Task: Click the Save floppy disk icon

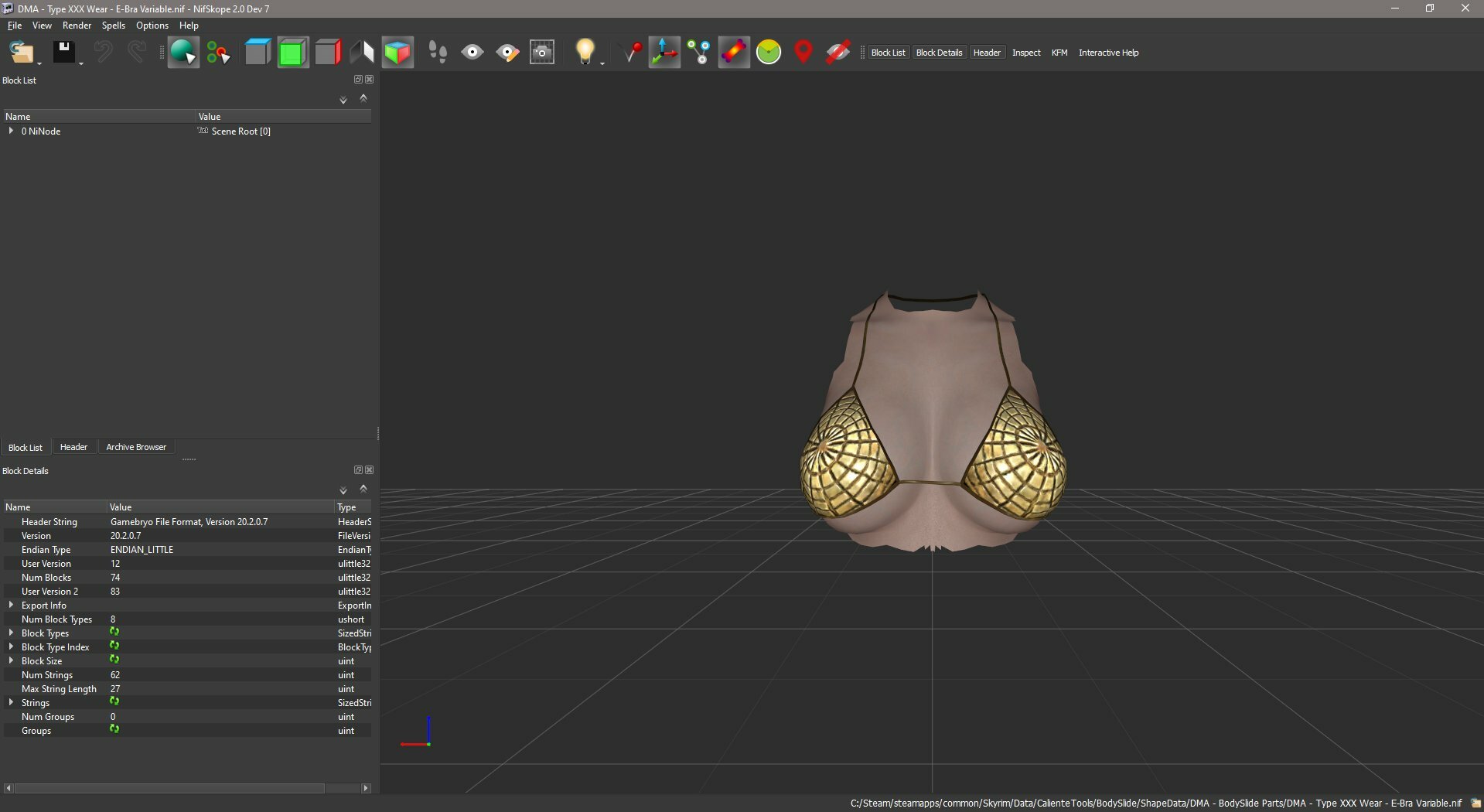Action: (x=63, y=53)
